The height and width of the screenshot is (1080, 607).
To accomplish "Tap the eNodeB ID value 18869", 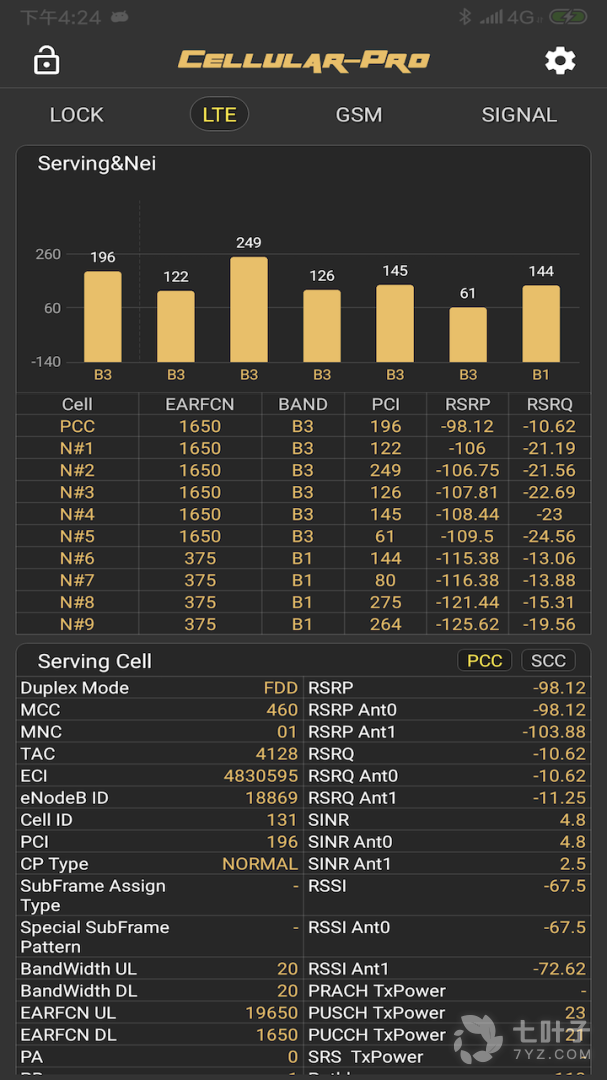I will coord(271,798).
